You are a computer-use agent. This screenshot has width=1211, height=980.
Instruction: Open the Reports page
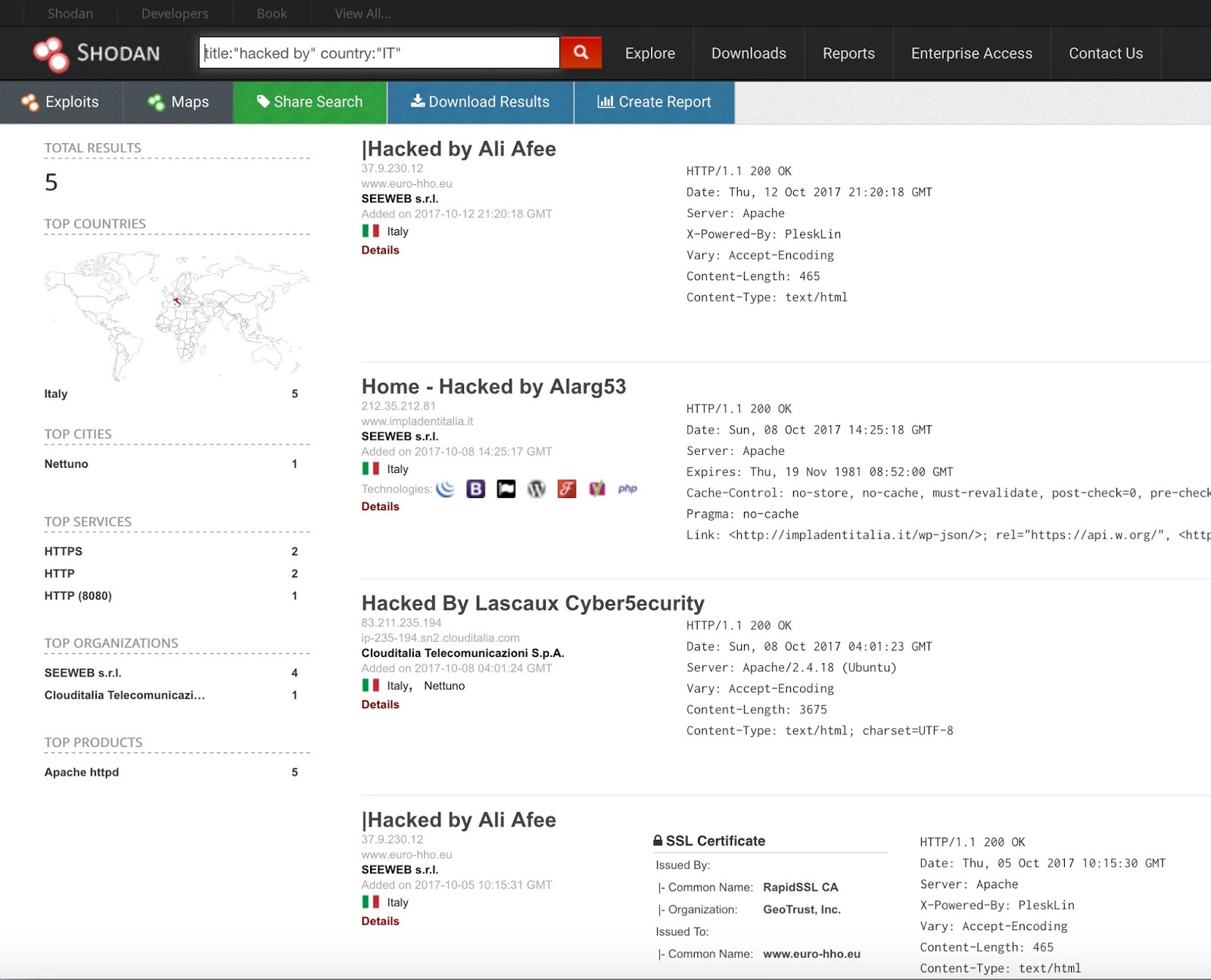(848, 53)
